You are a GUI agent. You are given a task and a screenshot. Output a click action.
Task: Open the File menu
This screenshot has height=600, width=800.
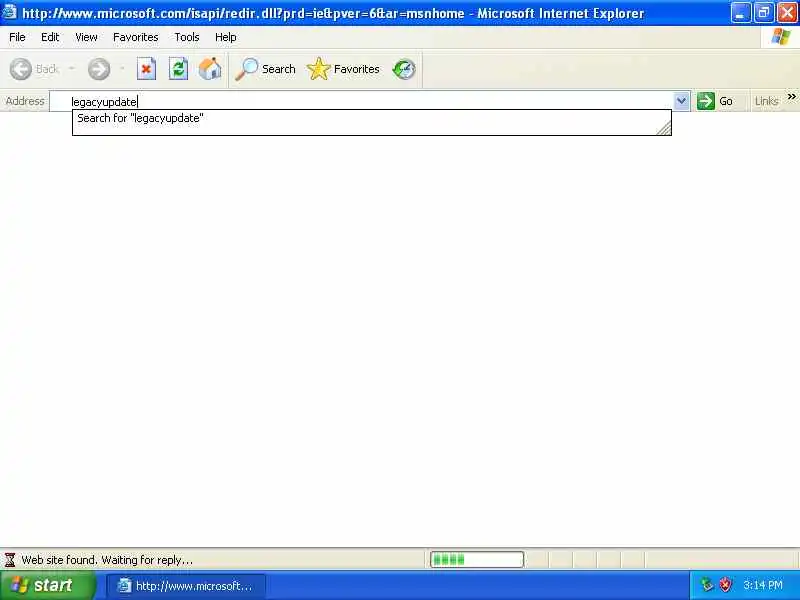pyautogui.click(x=17, y=37)
